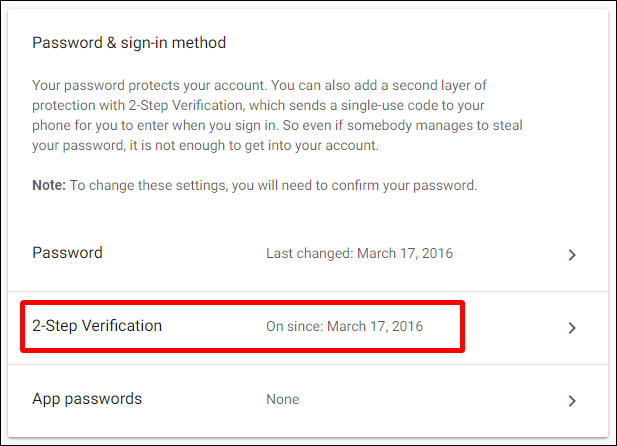Expand App passwords using its right arrow
The image size is (617, 446).
tap(572, 401)
